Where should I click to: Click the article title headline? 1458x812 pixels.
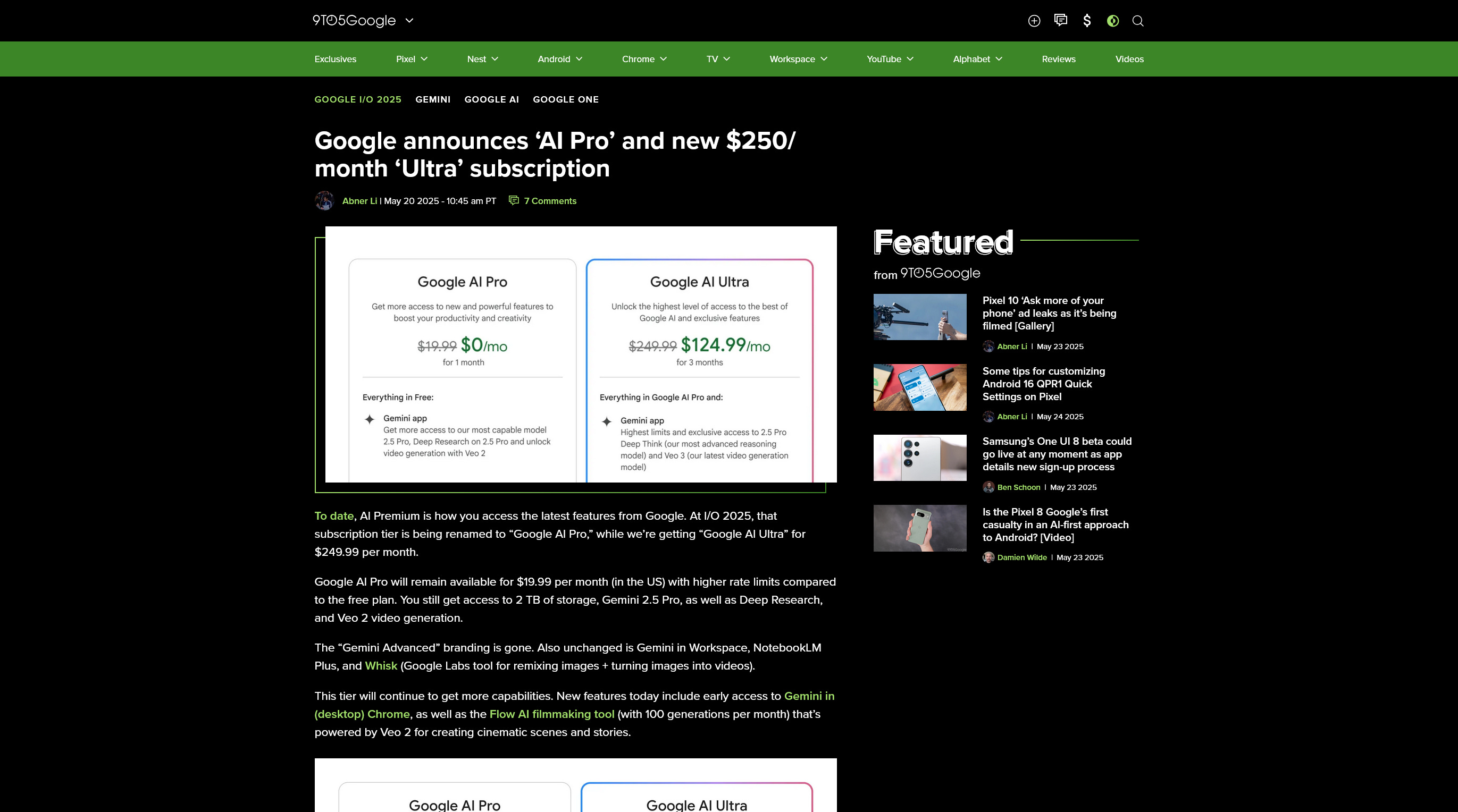pyautogui.click(x=555, y=155)
